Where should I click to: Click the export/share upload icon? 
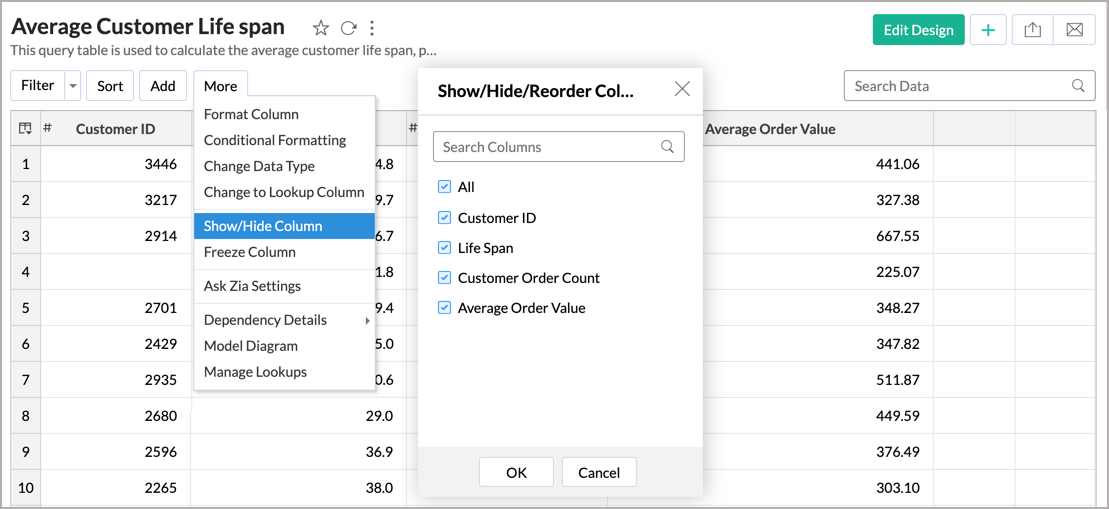pyautogui.click(x=1033, y=30)
